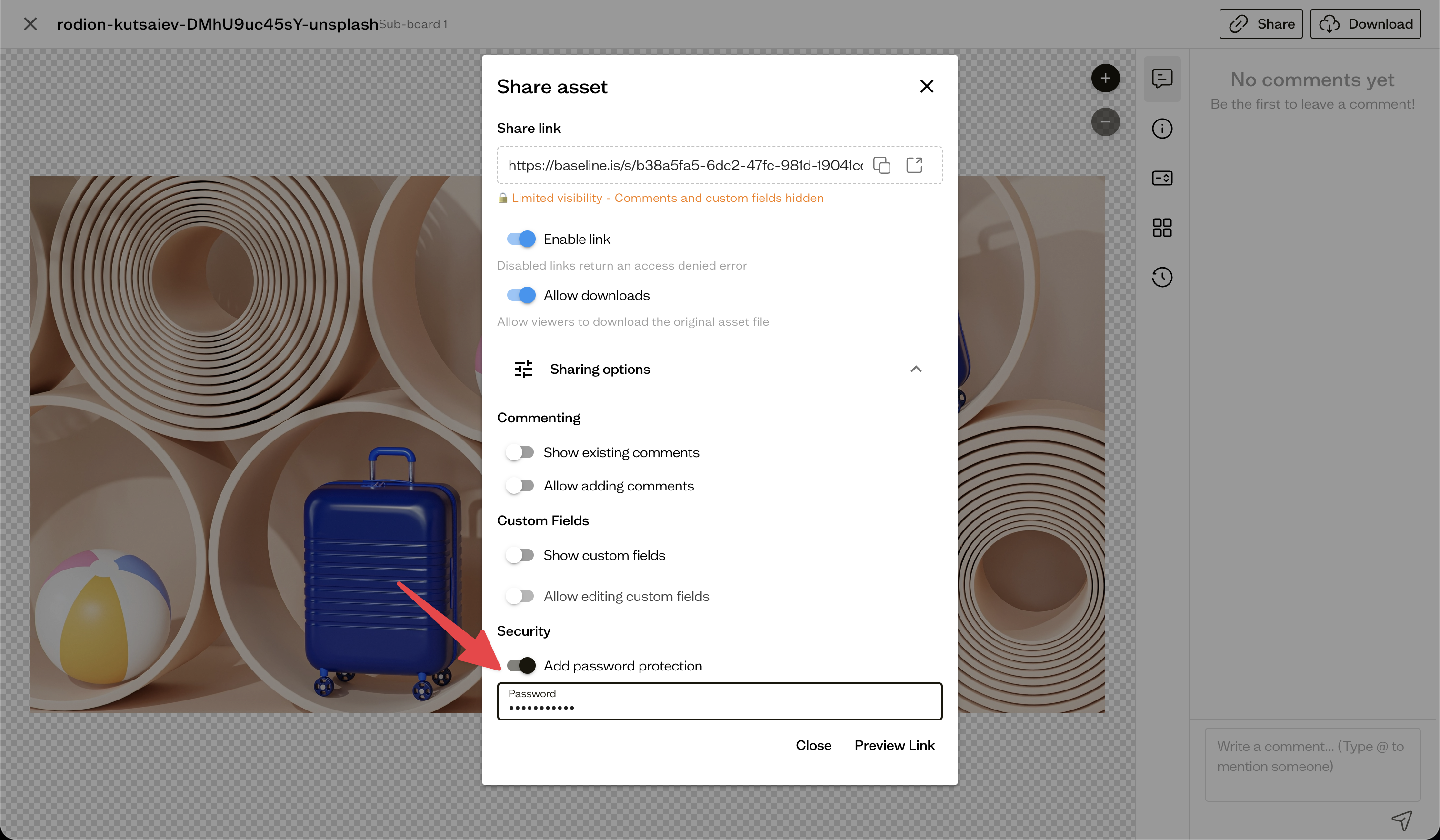Image resolution: width=1440 pixels, height=840 pixels.
Task: Close the Share asset dialog with X
Action: [x=927, y=86]
